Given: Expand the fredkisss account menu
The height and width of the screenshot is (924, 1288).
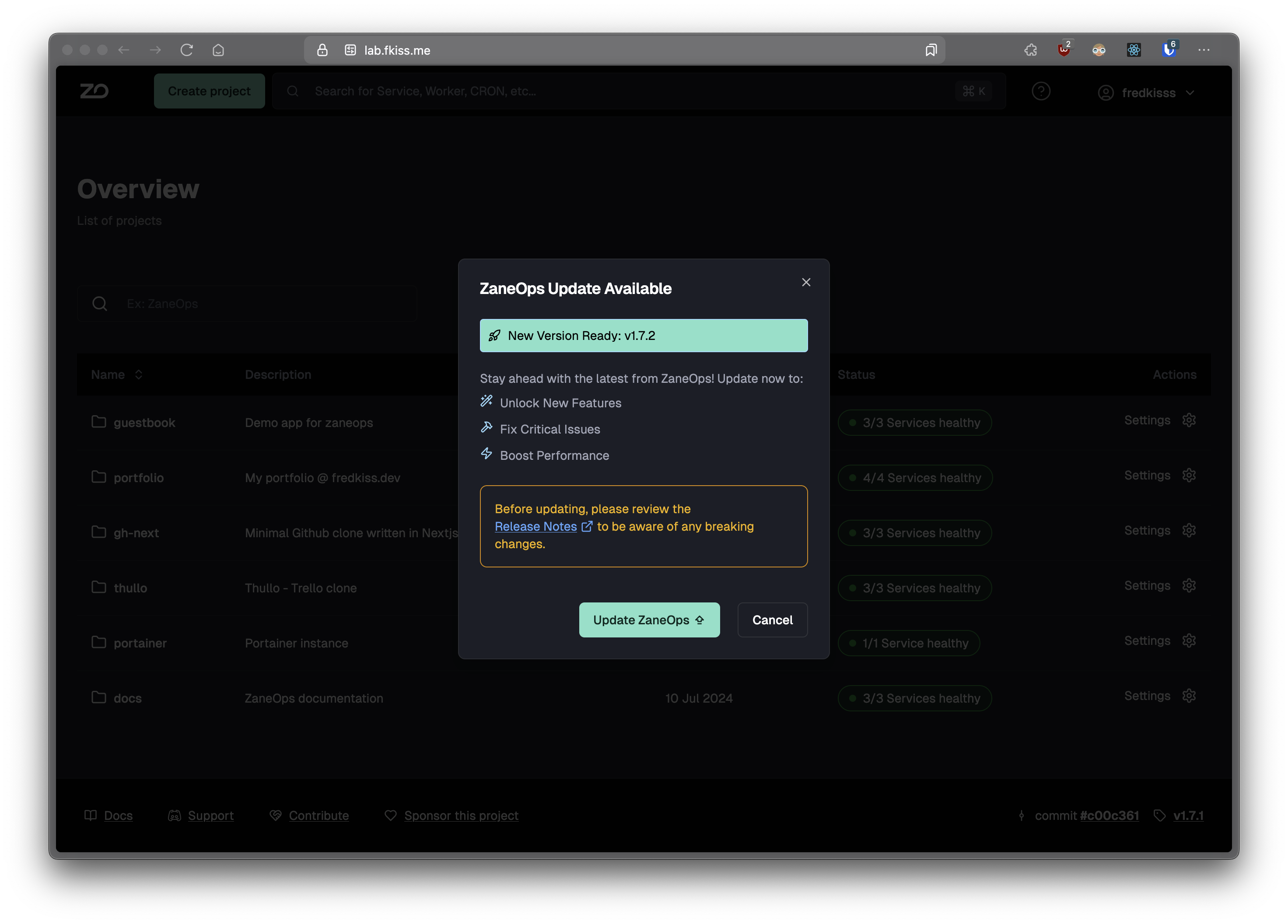Looking at the screenshot, I should pyautogui.click(x=1146, y=93).
